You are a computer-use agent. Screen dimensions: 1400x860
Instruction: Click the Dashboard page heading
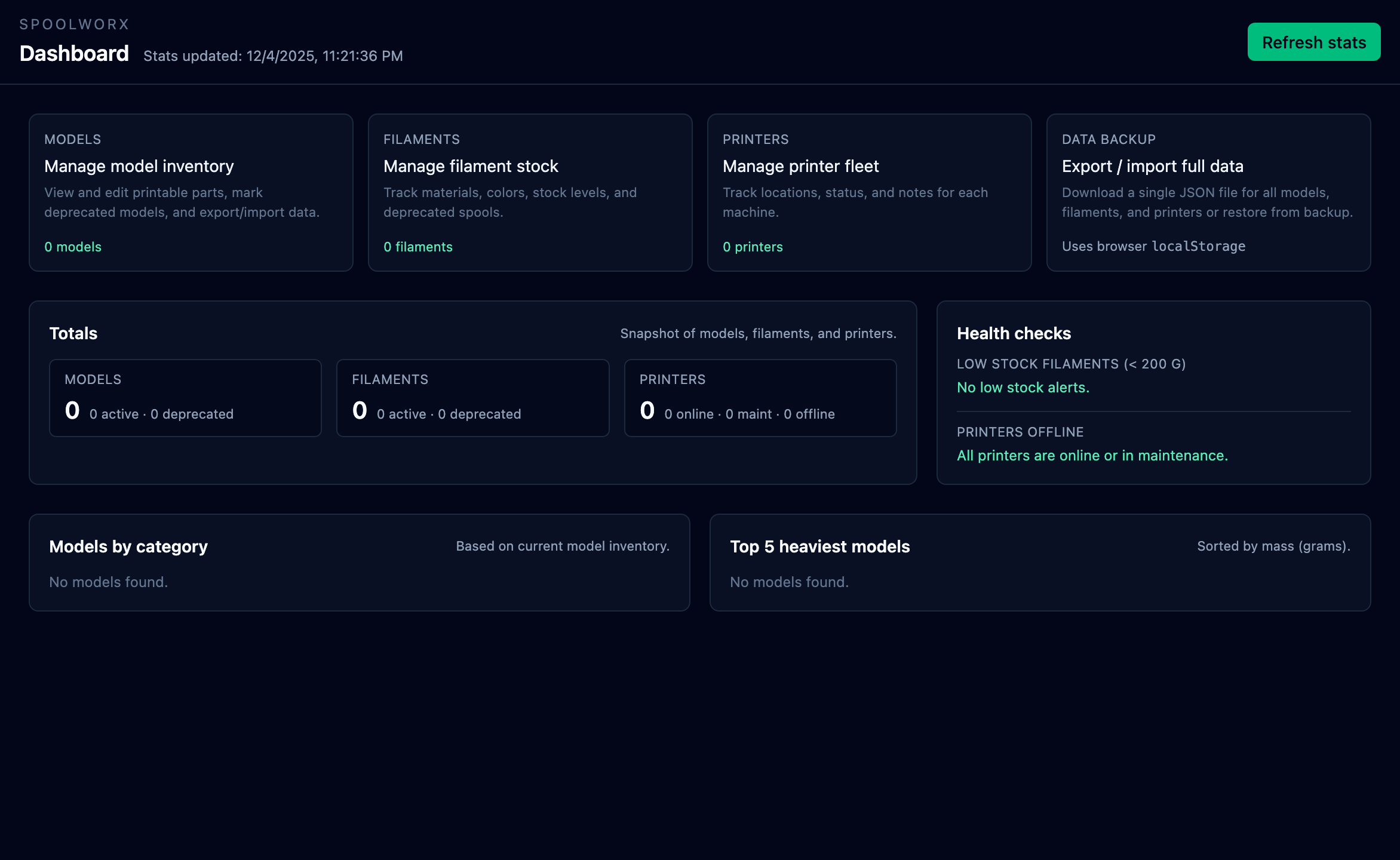coord(74,53)
